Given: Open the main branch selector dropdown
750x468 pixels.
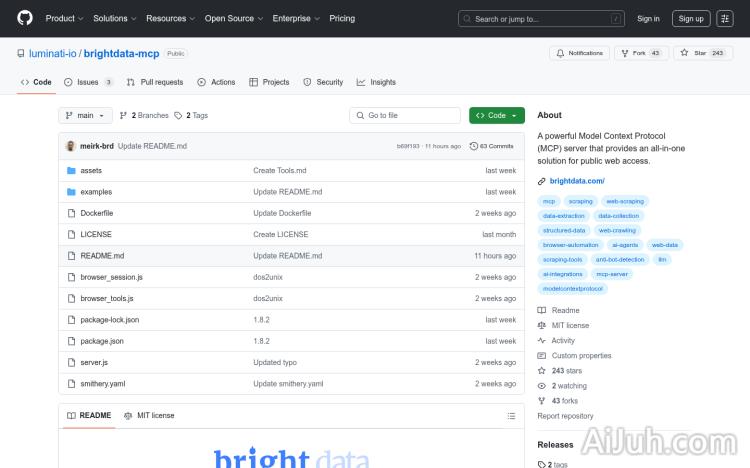Looking at the screenshot, I should [85, 116].
